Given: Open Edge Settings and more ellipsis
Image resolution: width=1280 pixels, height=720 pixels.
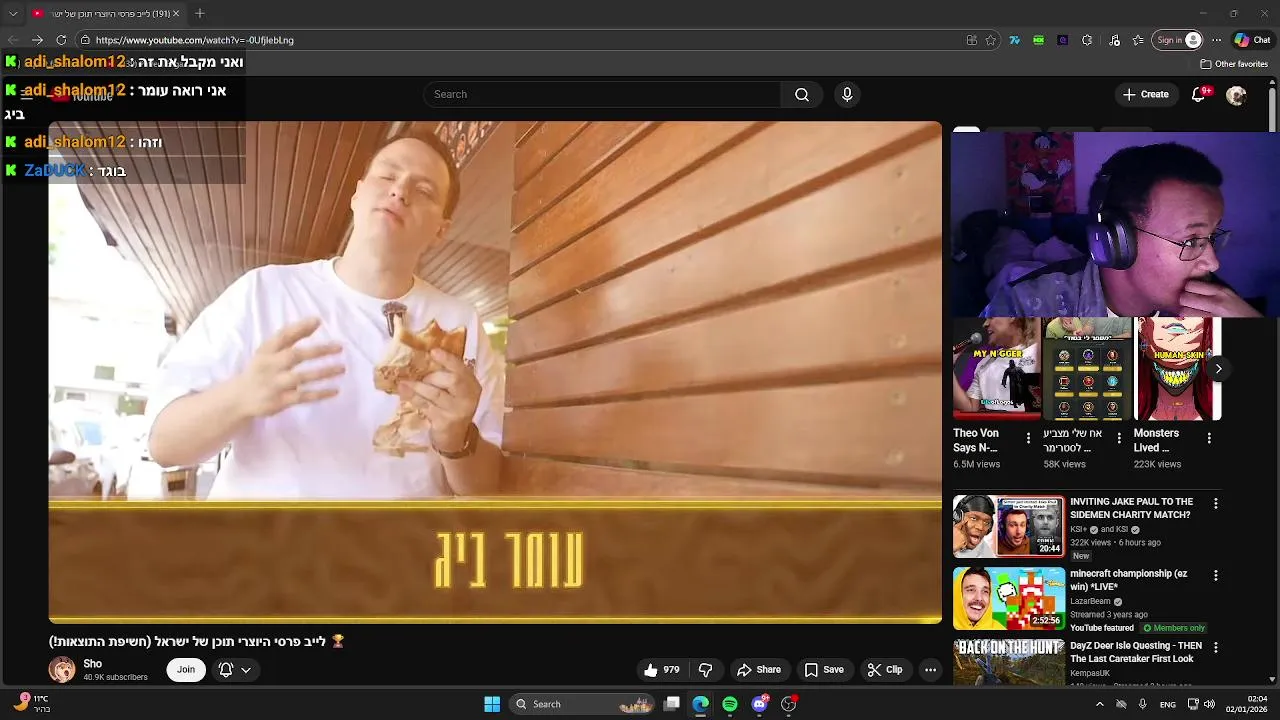Looking at the screenshot, I should 1216,40.
